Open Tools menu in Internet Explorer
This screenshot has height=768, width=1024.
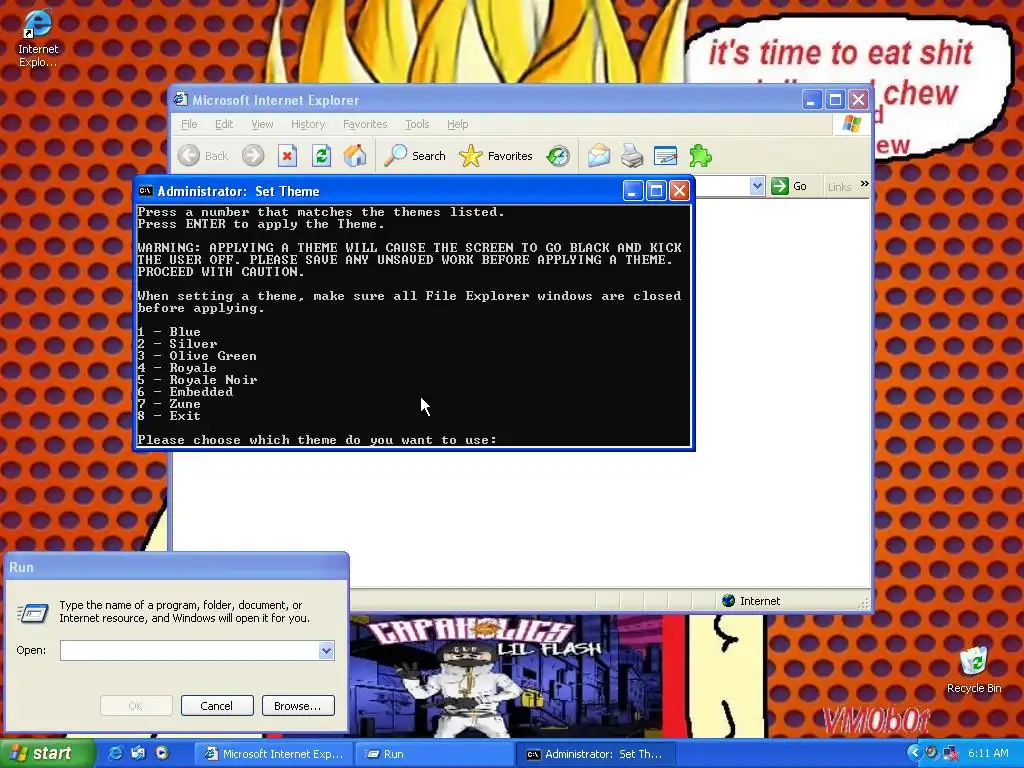coord(417,124)
